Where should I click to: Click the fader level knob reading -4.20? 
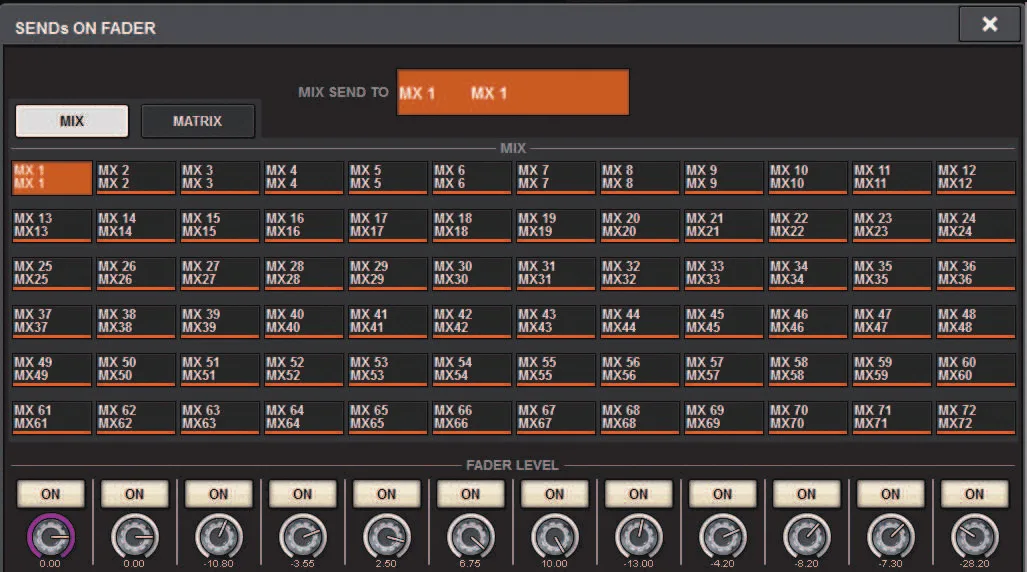722,537
